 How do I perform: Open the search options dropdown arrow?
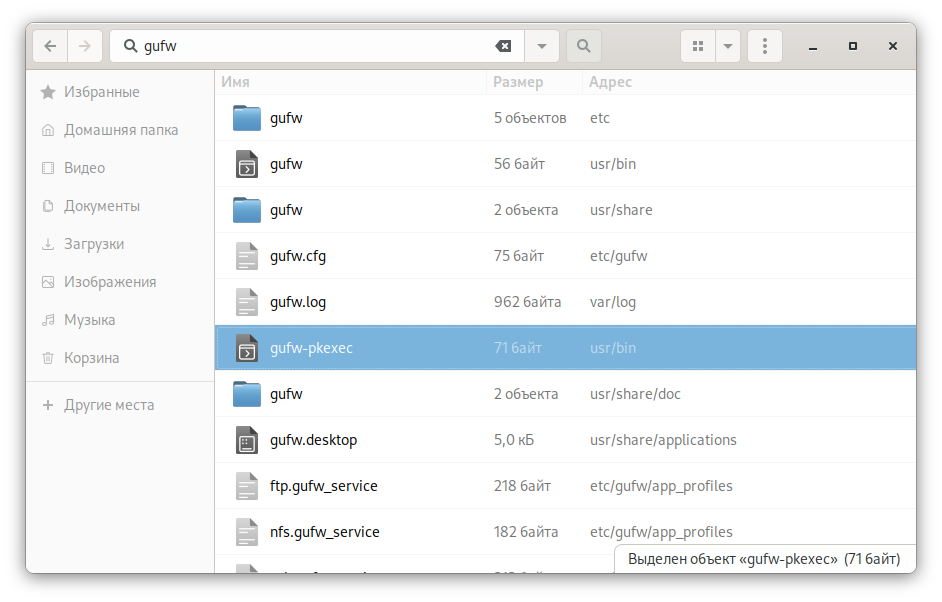click(x=542, y=46)
